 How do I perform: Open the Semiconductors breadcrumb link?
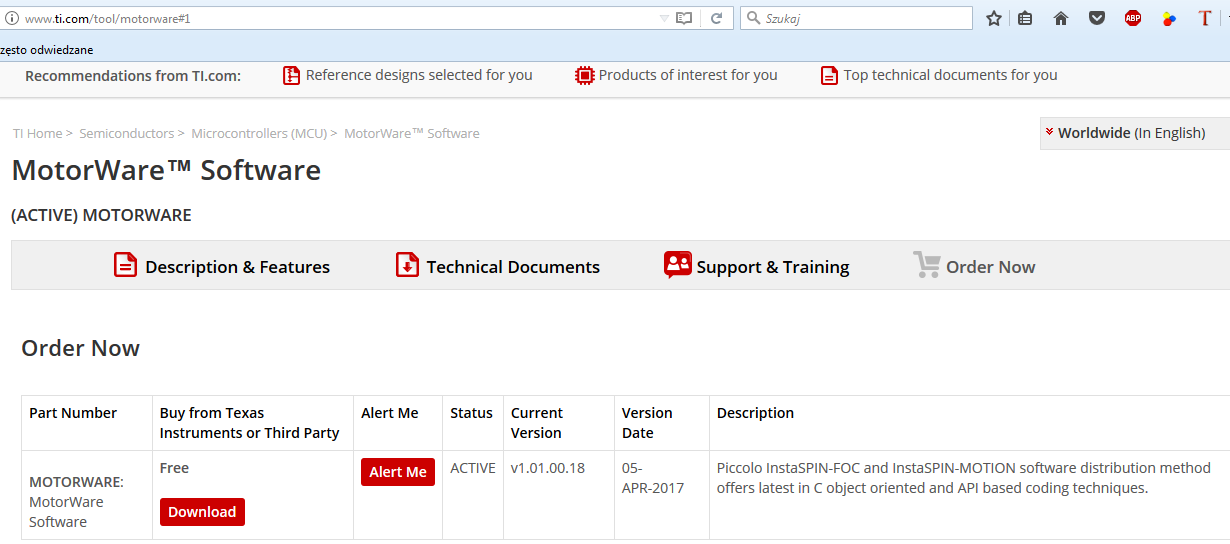[126, 133]
